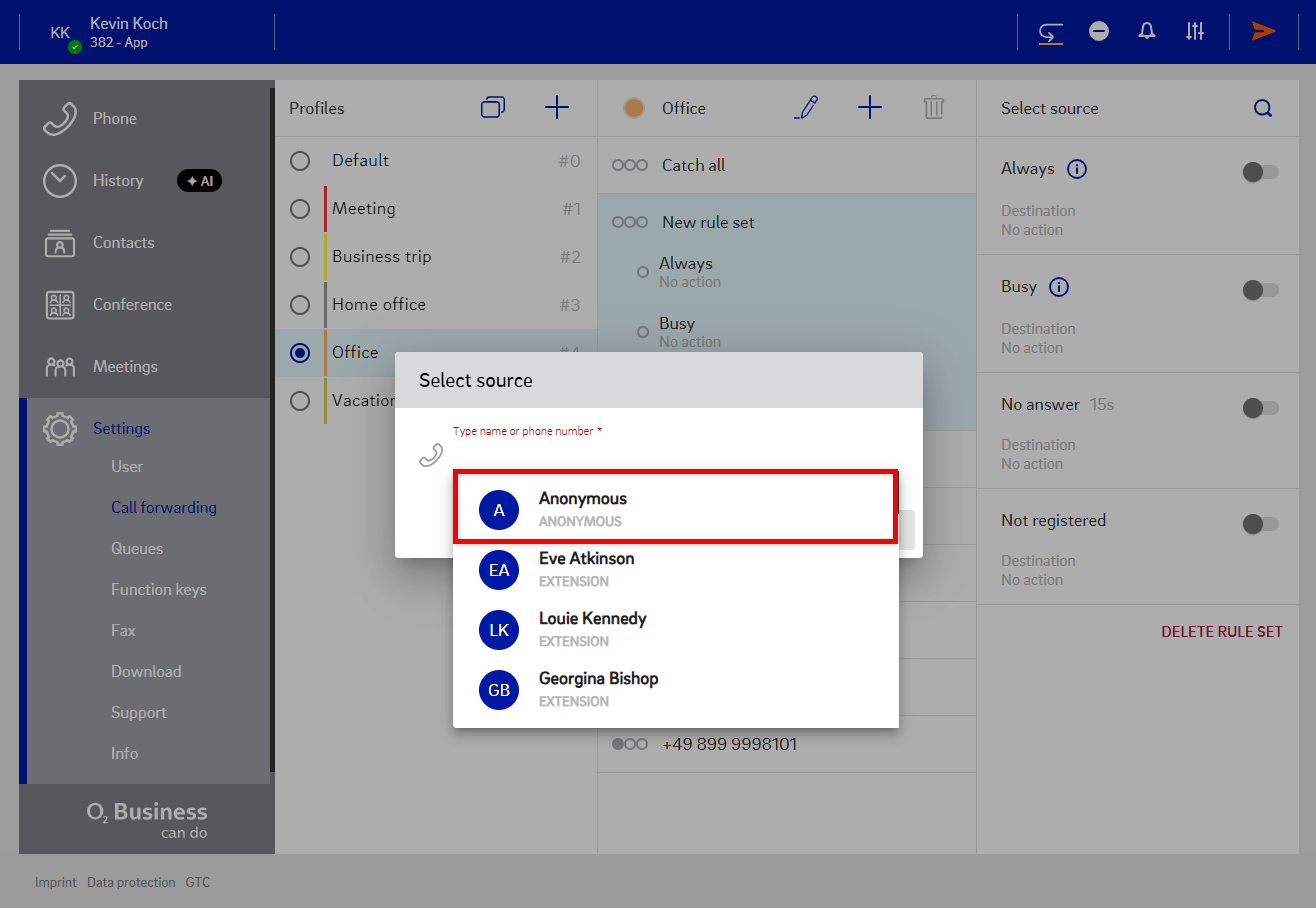This screenshot has height=908, width=1316.
Task: Open notifications bell icon
Action: click(1147, 32)
